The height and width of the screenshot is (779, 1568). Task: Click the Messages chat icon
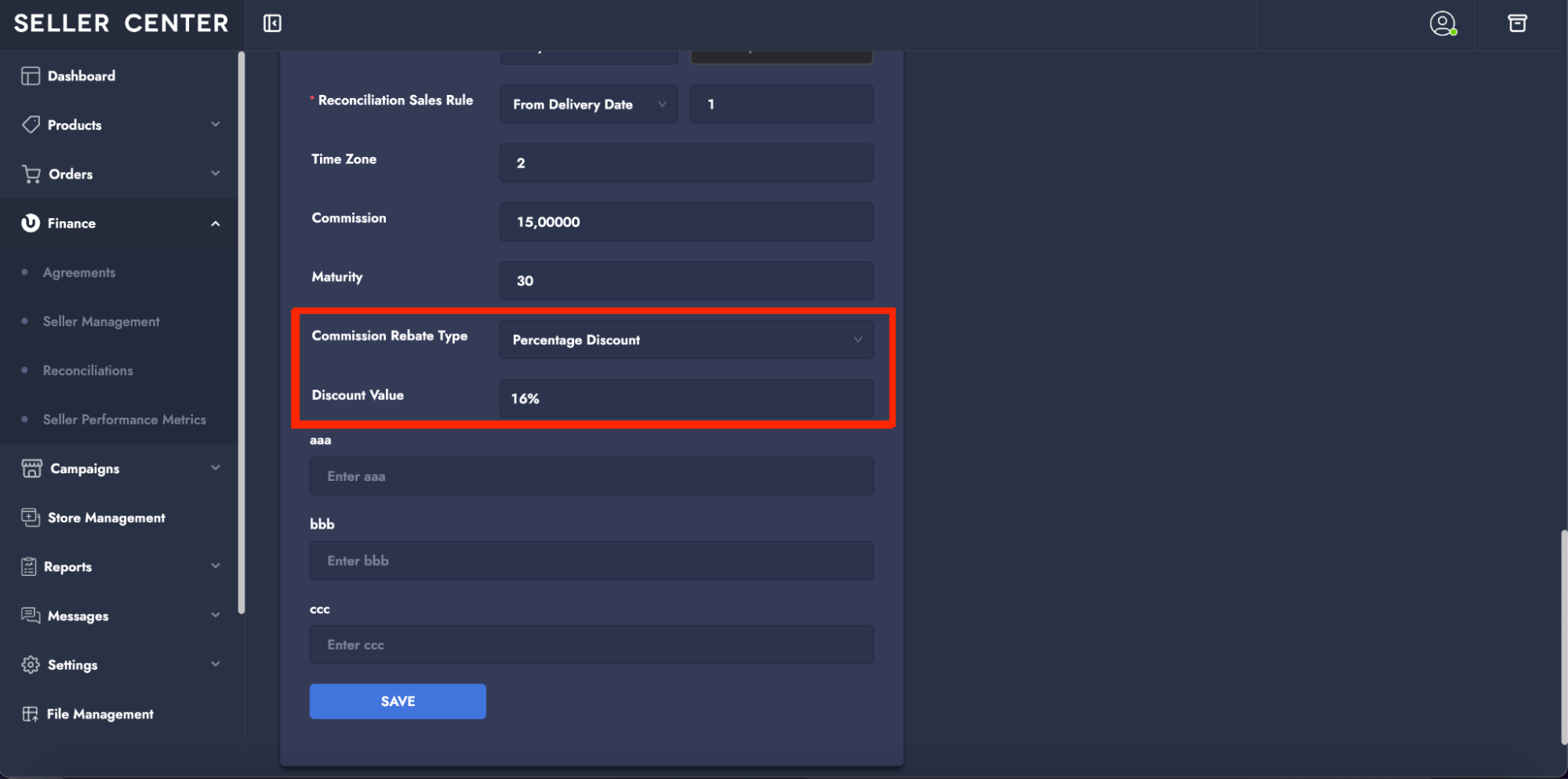[31, 616]
